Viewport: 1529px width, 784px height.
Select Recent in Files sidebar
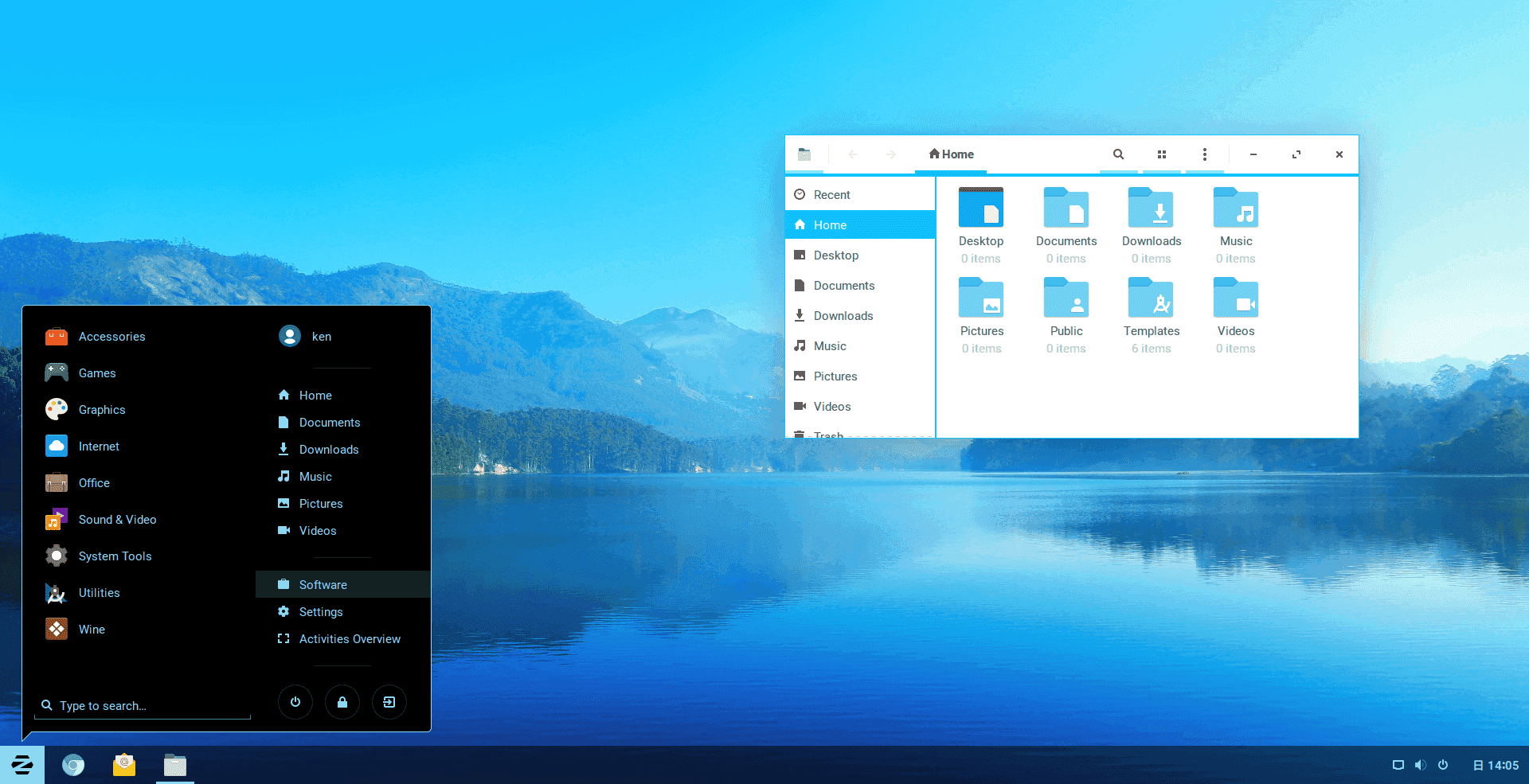point(860,195)
